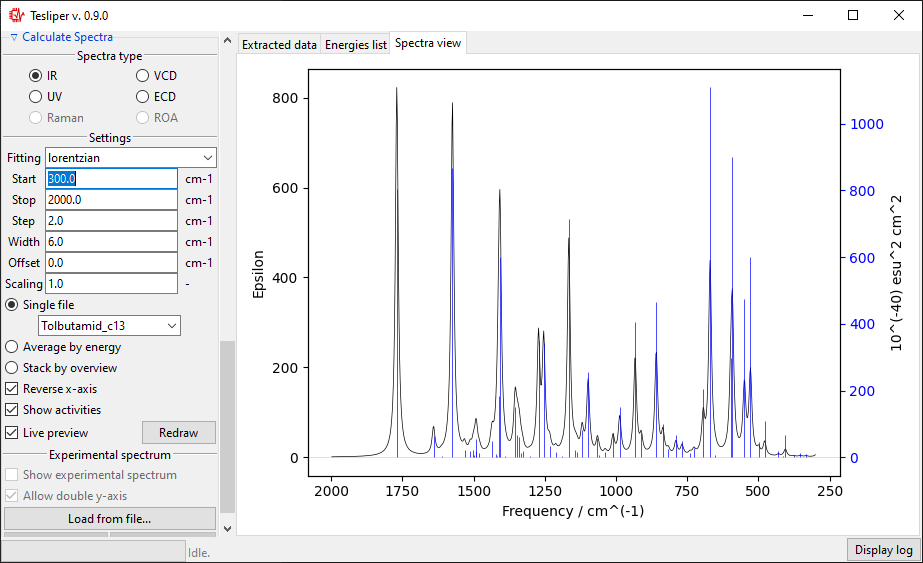
Task: Select the ECD spectra type
Action: pyautogui.click(x=142, y=97)
